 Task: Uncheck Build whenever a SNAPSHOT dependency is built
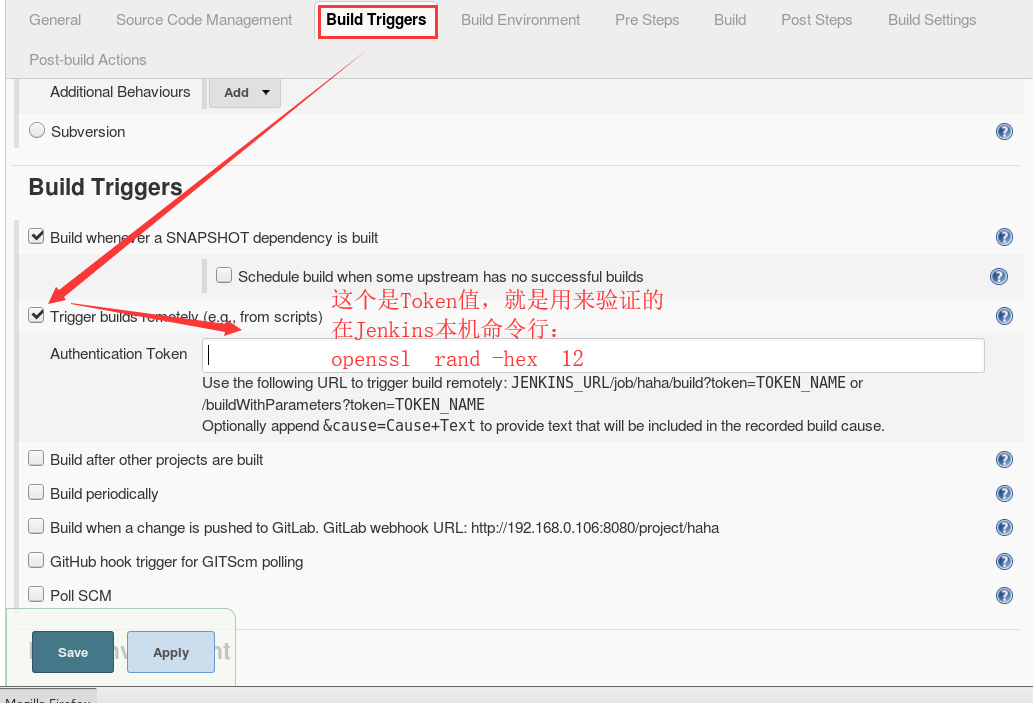(x=36, y=236)
